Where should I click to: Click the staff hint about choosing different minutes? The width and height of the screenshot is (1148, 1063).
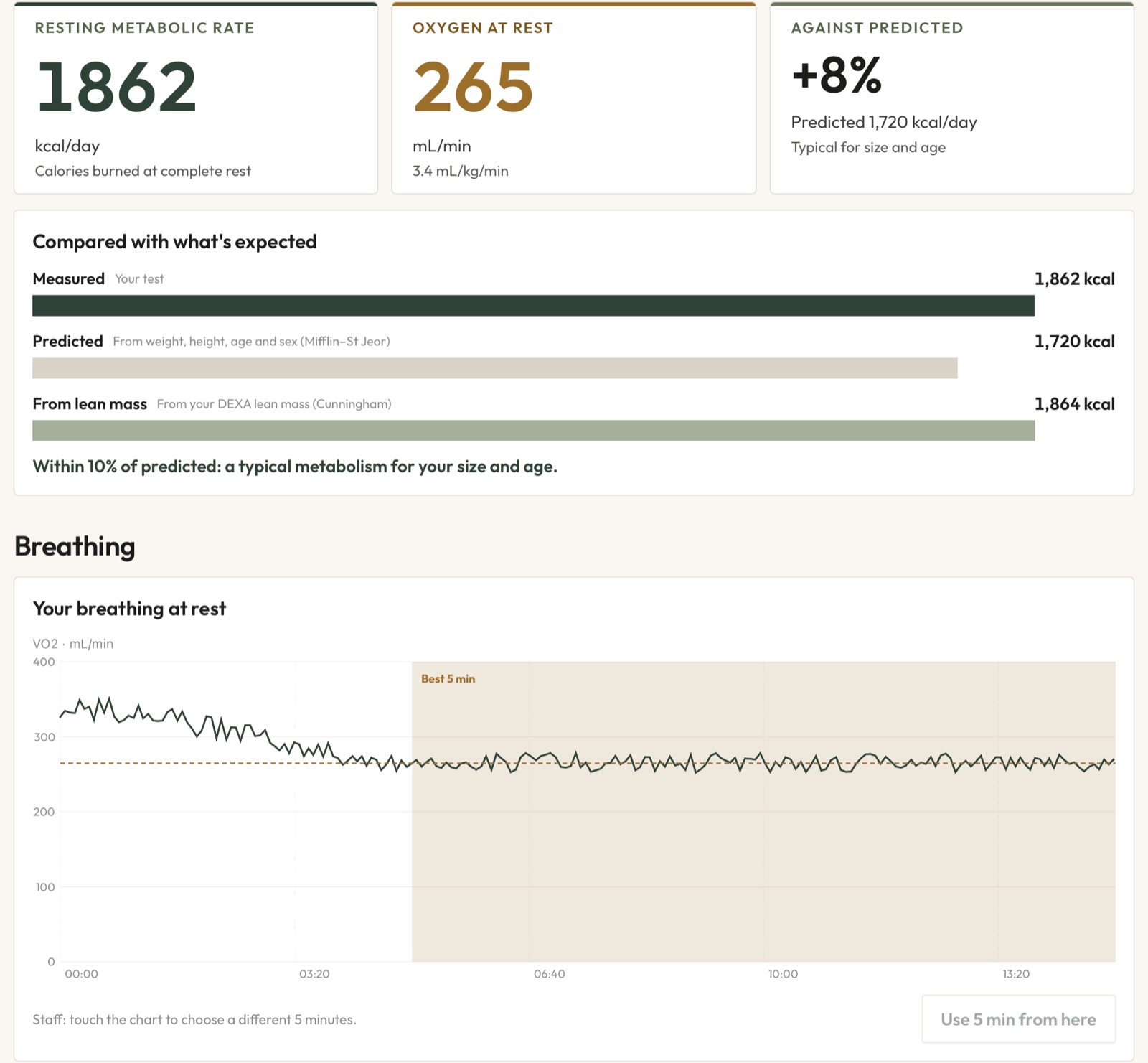pos(194,1019)
